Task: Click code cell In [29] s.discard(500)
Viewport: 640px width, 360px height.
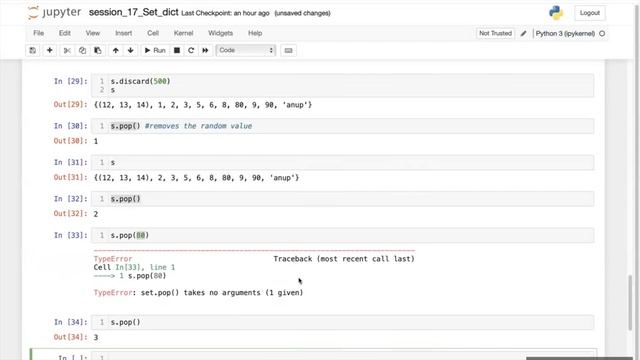Action: click(342, 85)
